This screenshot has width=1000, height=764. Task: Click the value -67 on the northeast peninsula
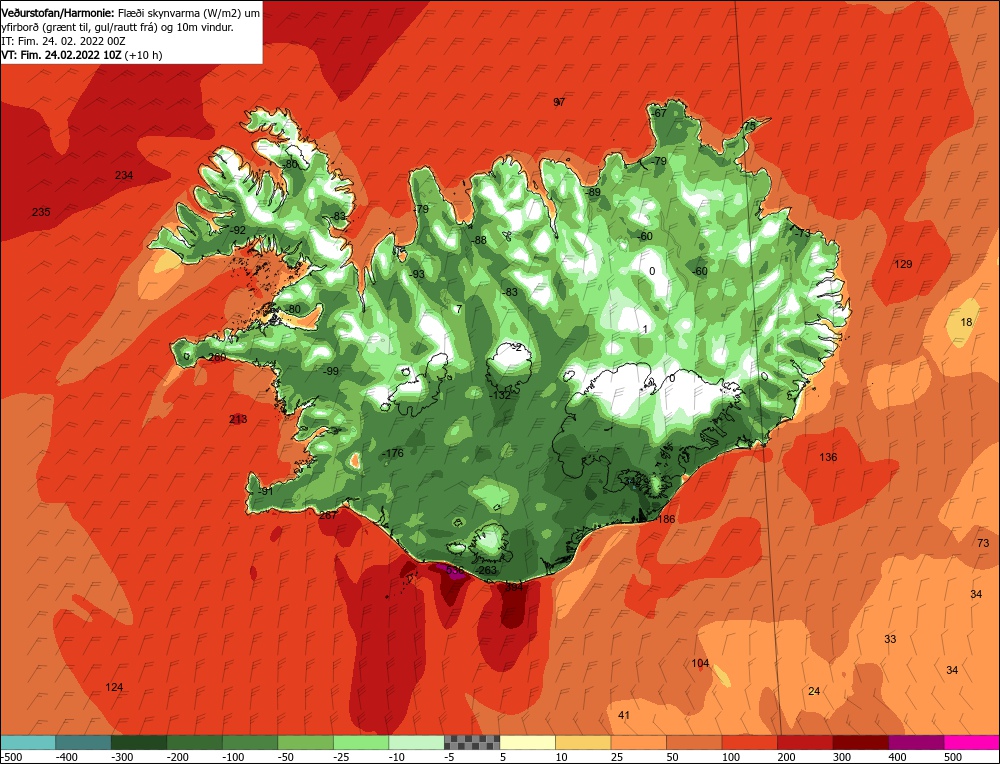[658, 113]
